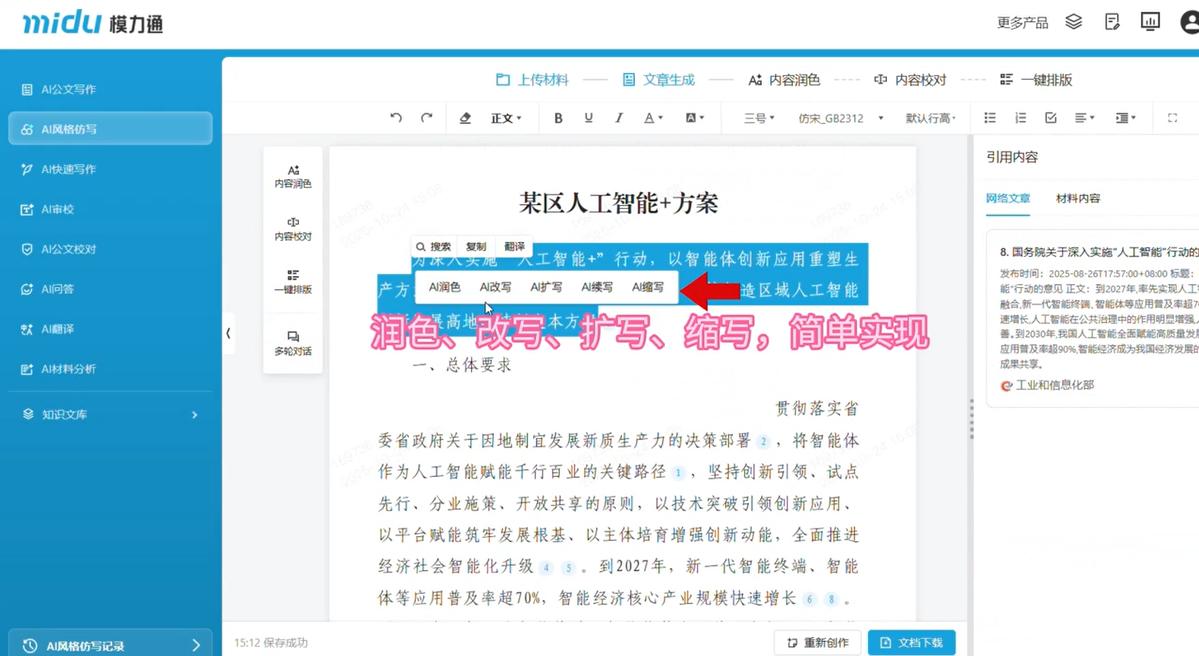Toggle underline formatting in toolbar
The height and width of the screenshot is (656, 1199).
[588, 118]
